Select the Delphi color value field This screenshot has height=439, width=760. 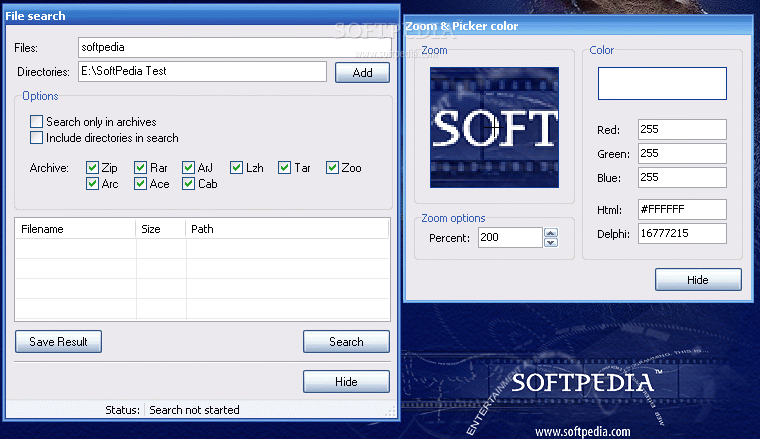(682, 234)
